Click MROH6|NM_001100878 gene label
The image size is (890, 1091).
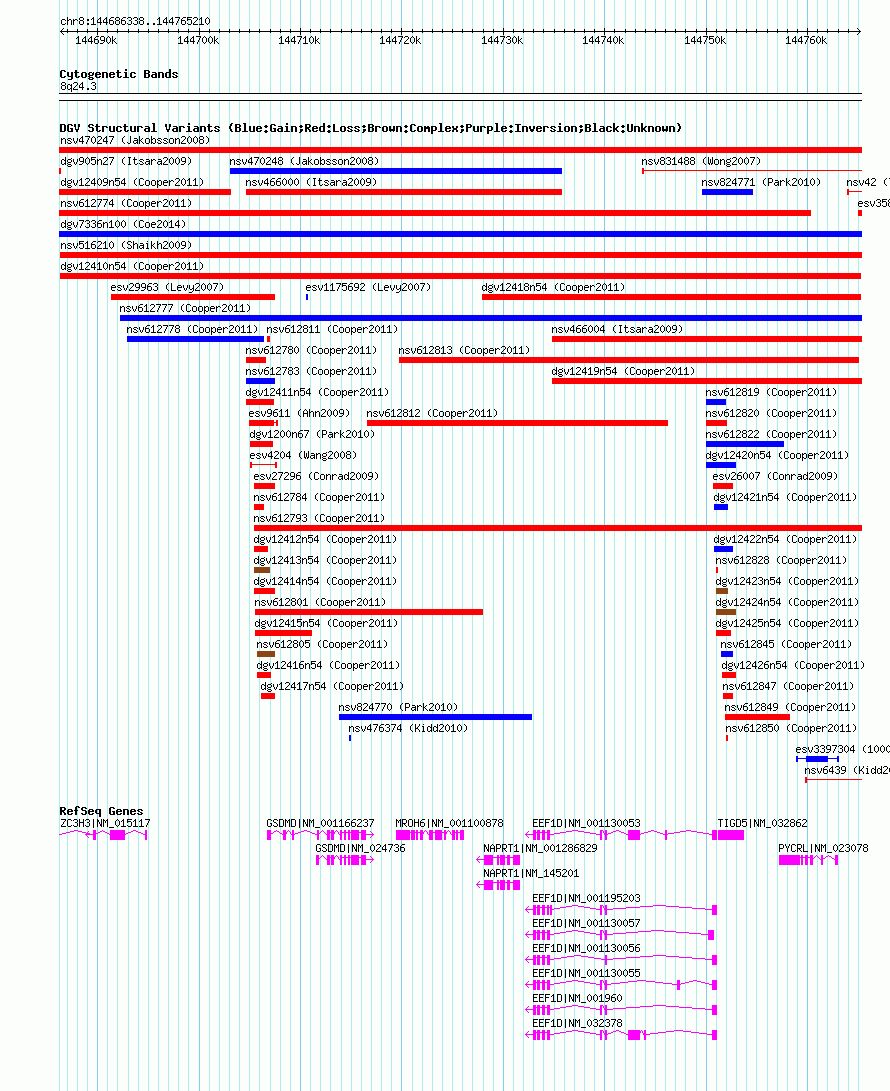pos(450,822)
